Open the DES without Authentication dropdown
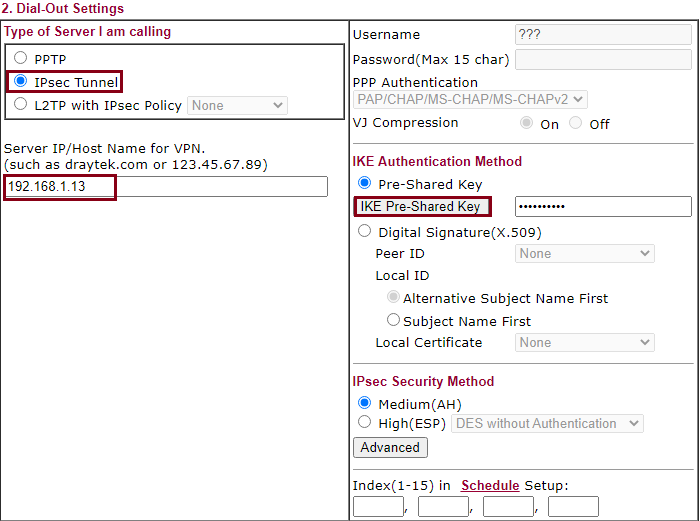 tap(547, 424)
